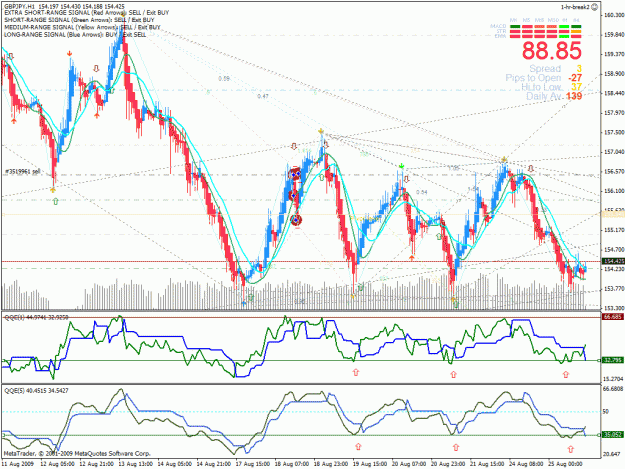Viewport: 625px width, 469px height.
Task: Click the orange up arrow below 20 Aug low candle
Action: point(412,258)
